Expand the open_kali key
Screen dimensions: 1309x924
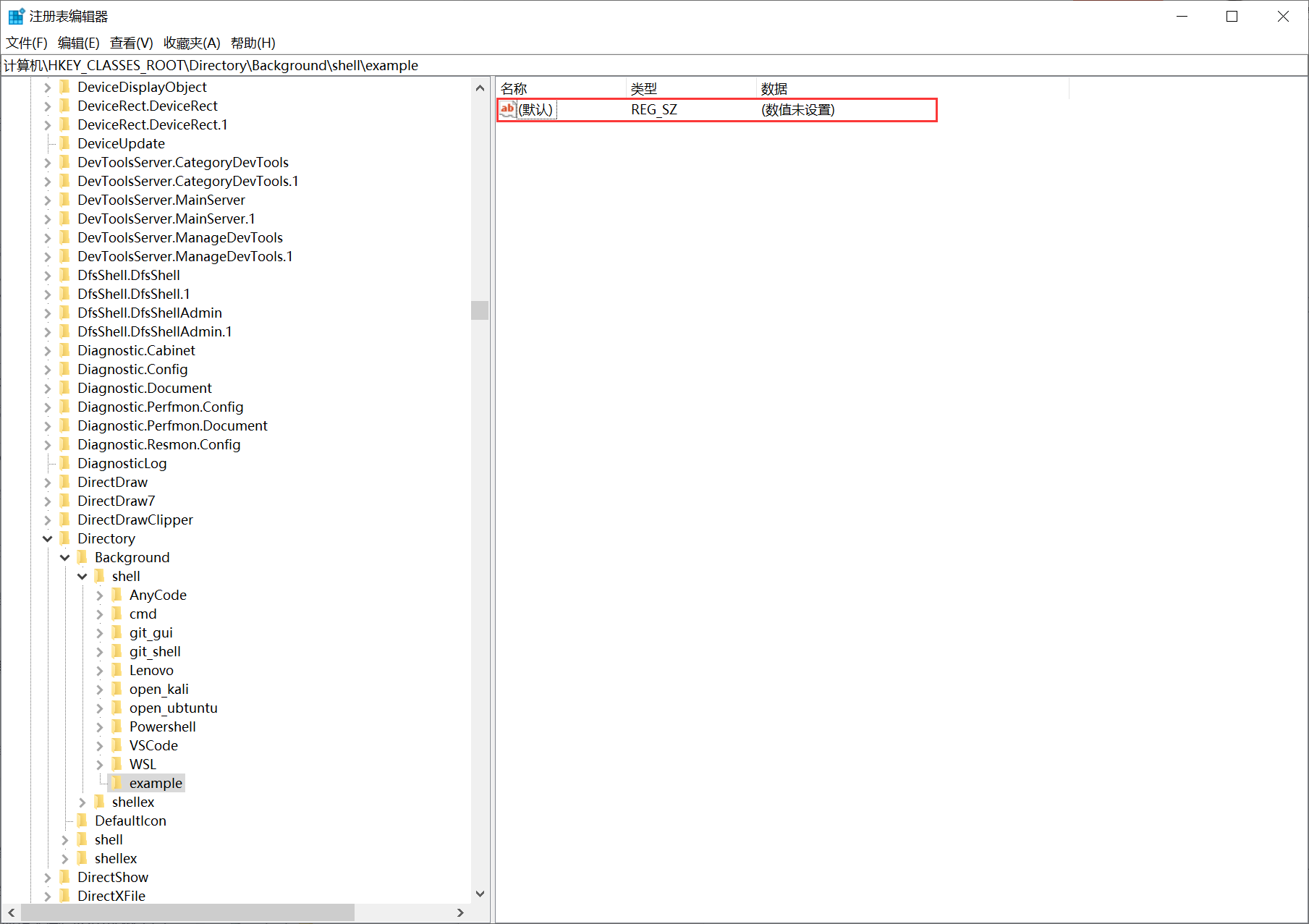(x=99, y=689)
